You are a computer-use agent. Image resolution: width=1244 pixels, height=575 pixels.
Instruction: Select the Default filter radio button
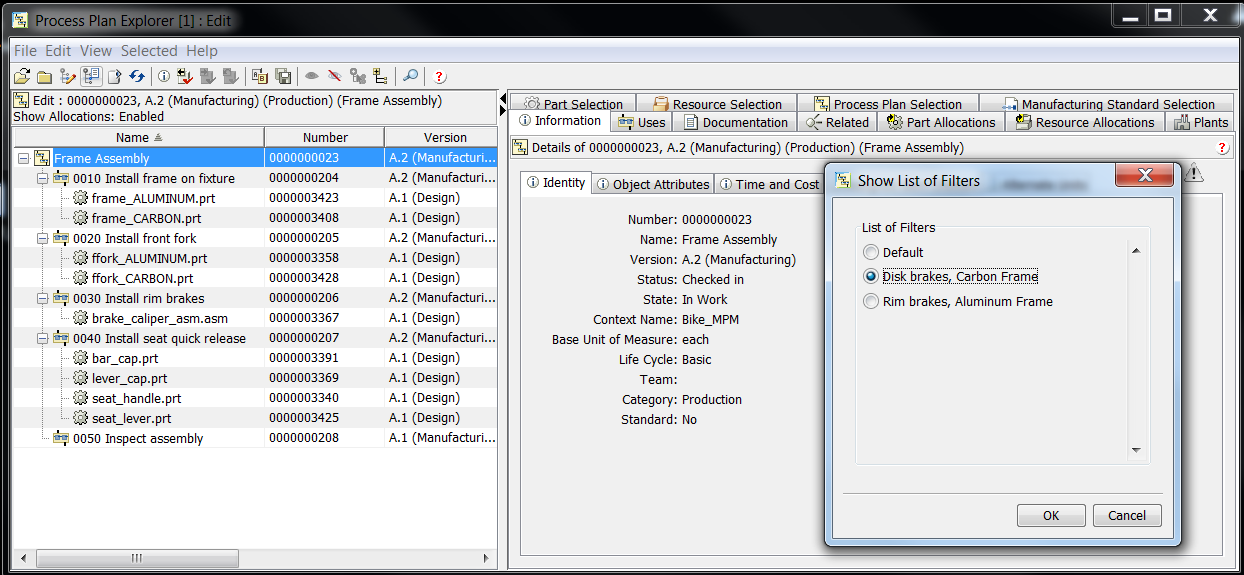click(x=871, y=253)
